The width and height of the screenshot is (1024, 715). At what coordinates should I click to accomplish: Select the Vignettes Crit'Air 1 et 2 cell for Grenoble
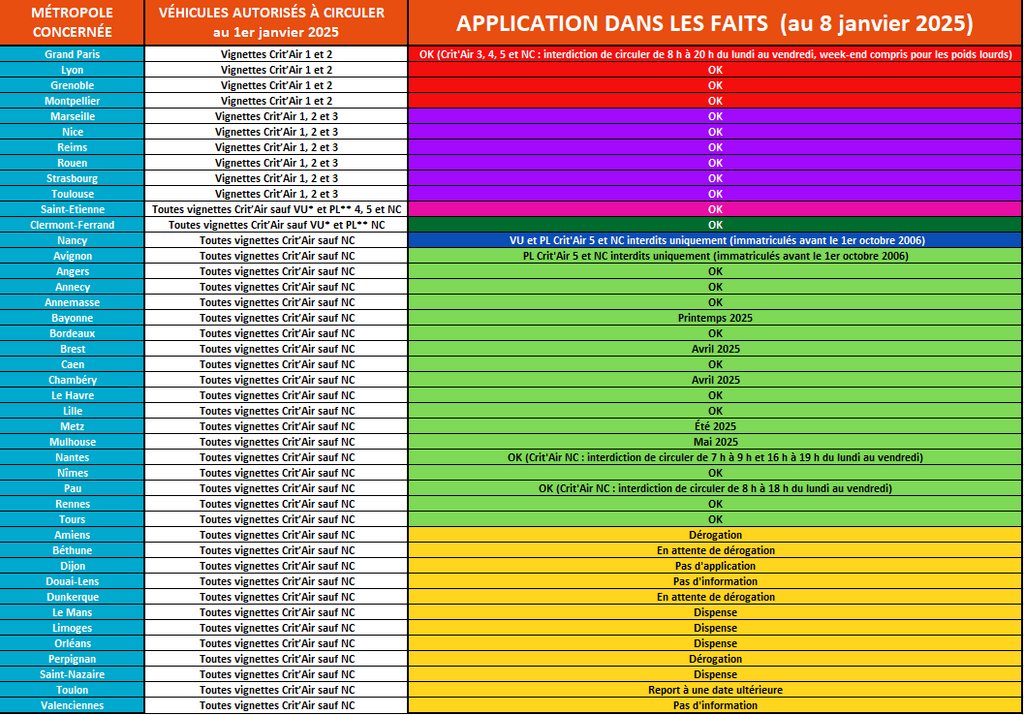(x=276, y=85)
